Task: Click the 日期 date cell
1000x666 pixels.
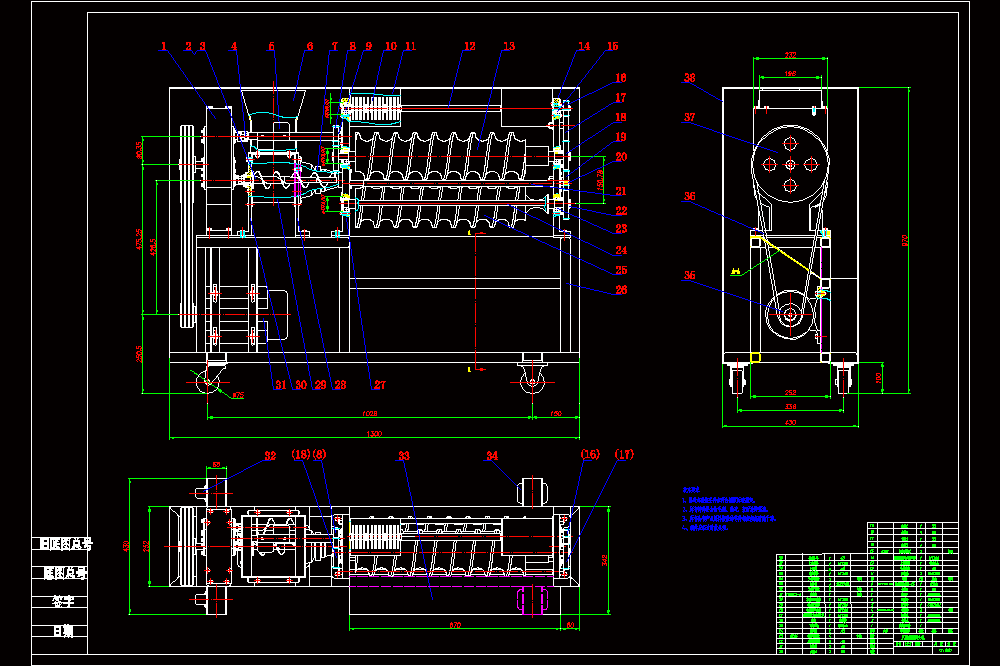Action: click(x=63, y=632)
